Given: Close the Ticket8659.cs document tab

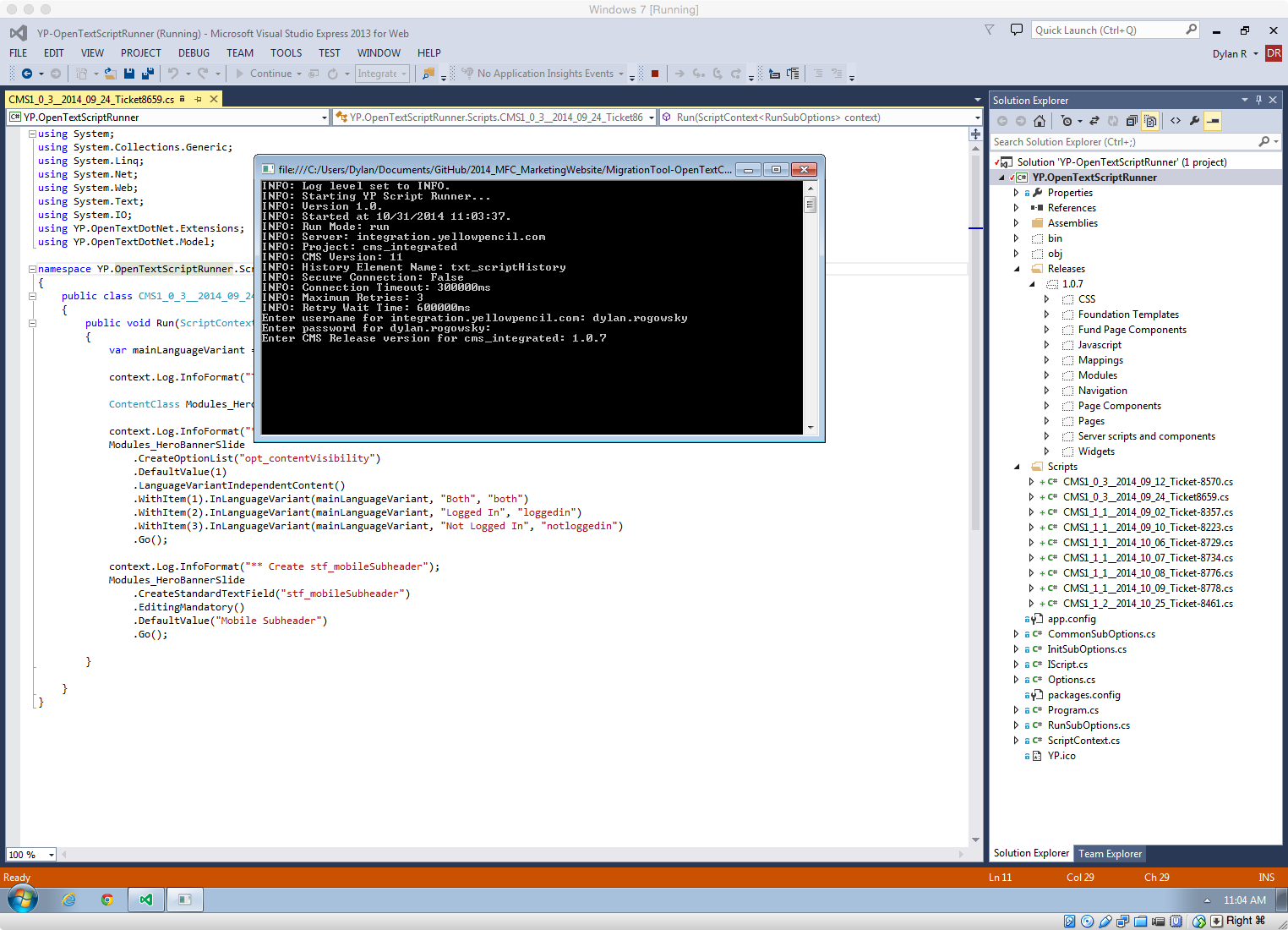Looking at the screenshot, I should tap(214, 99).
